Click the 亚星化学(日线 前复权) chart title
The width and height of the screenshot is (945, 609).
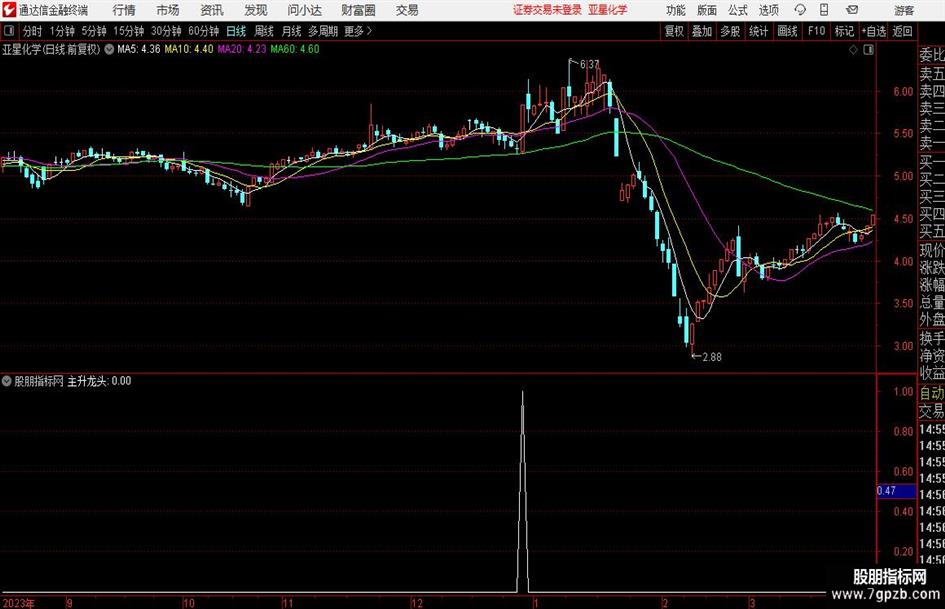(x=51, y=49)
